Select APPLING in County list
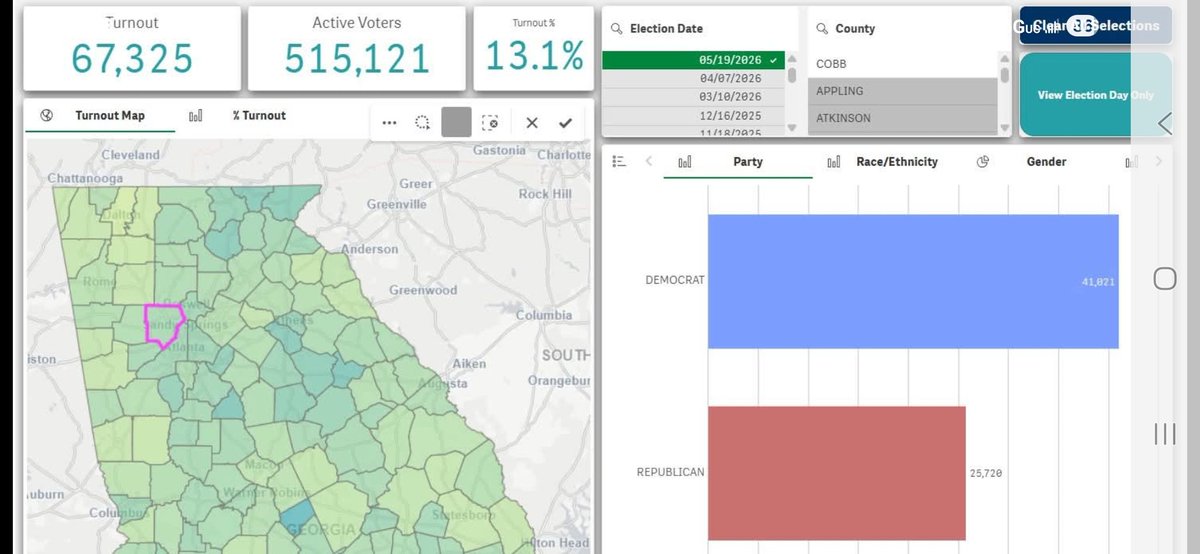 pyautogui.click(x=902, y=91)
